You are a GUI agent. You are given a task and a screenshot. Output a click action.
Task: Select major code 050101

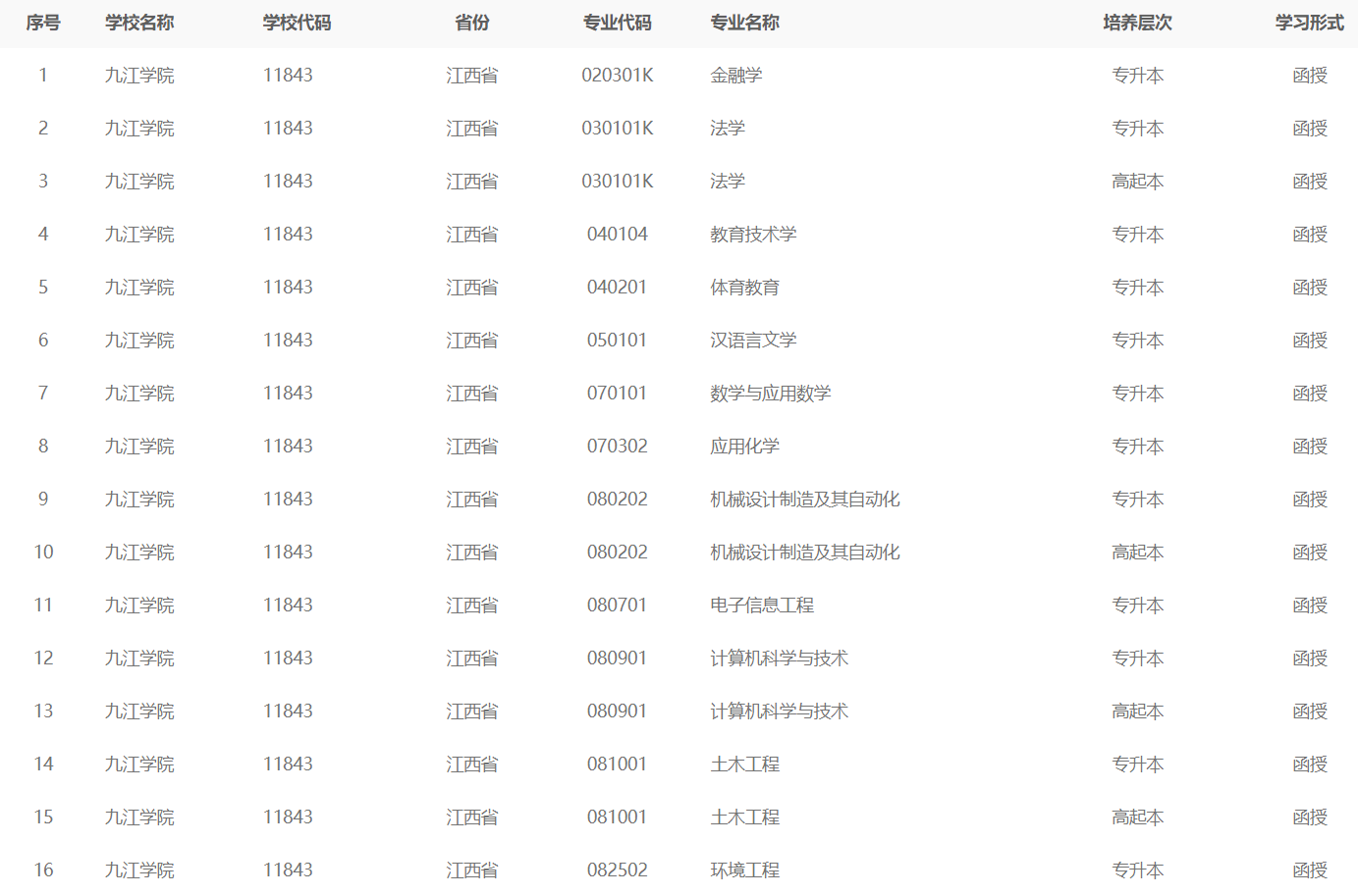click(618, 341)
